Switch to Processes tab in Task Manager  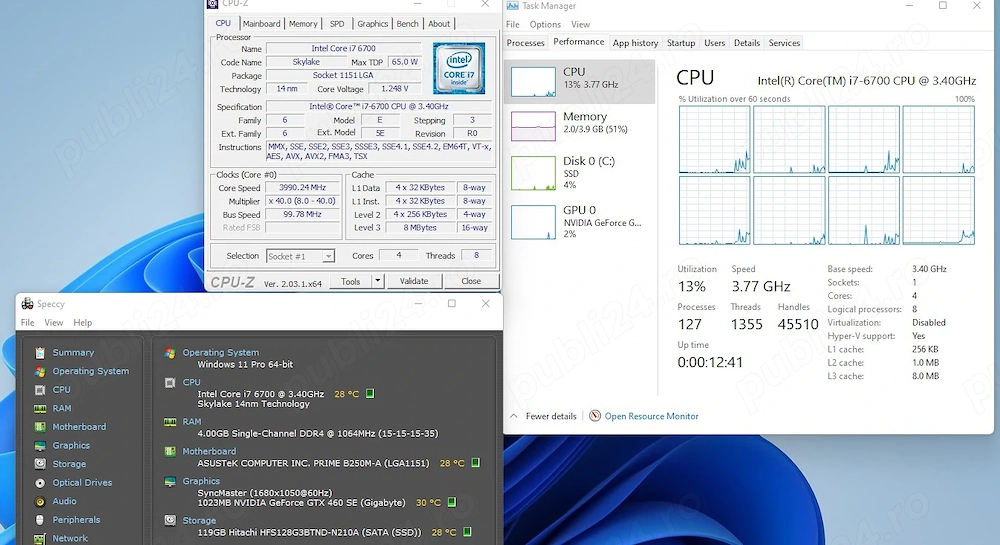[x=526, y=43]
